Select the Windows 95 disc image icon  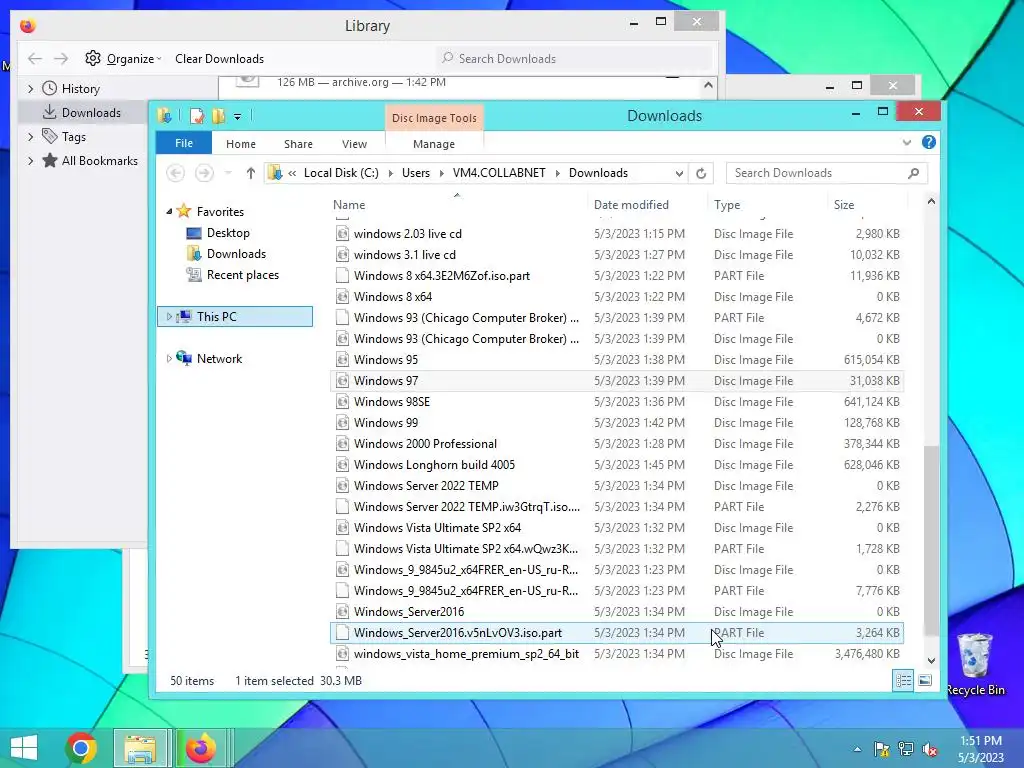(x=342, y=360)
